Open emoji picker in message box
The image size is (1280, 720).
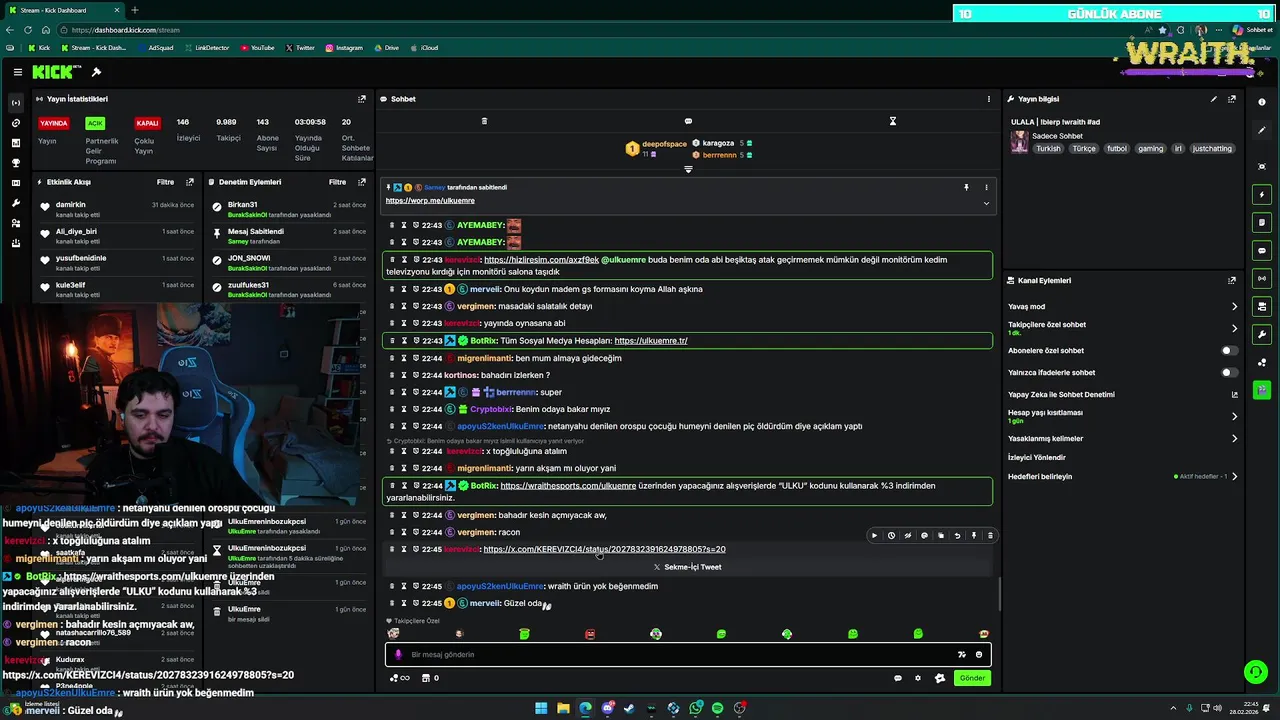(979, 654)
